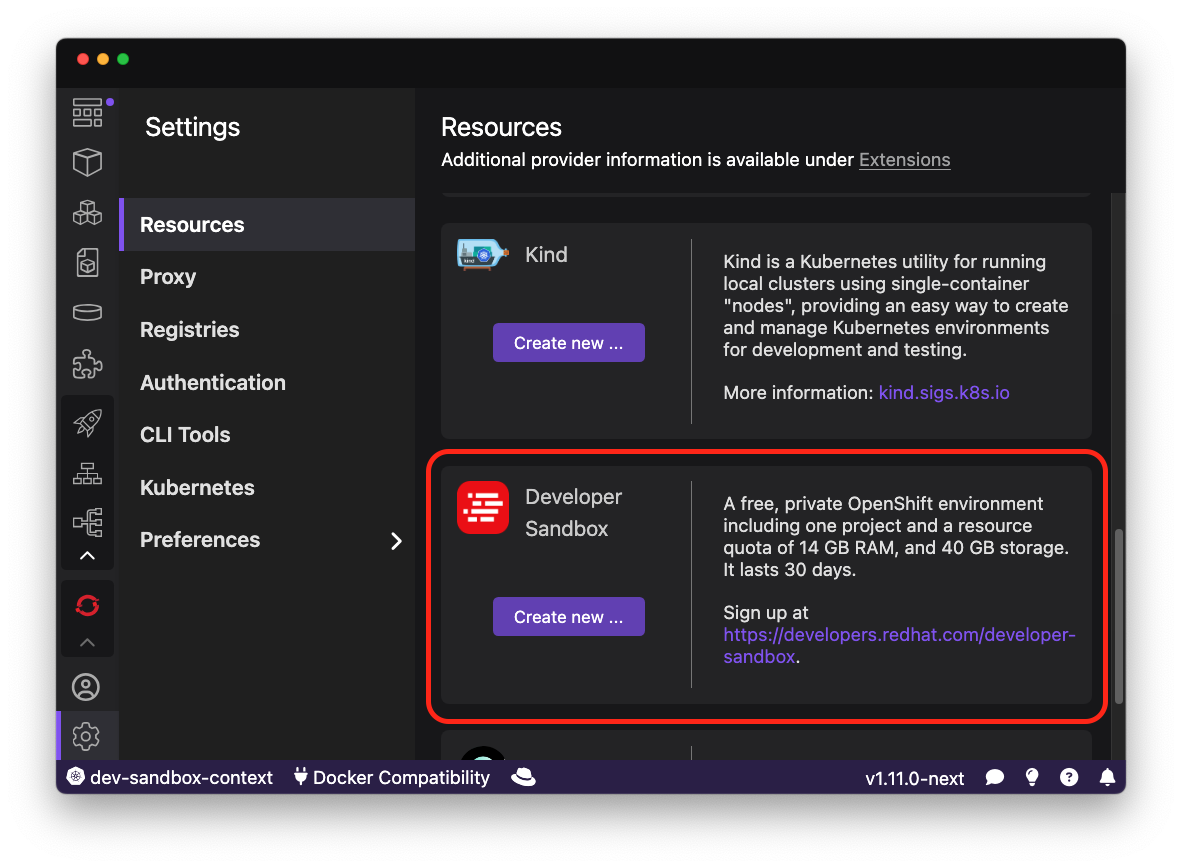This screenshot has width=1182, height=868.
Task: Click the Kind logo icon
Action: 482,255
